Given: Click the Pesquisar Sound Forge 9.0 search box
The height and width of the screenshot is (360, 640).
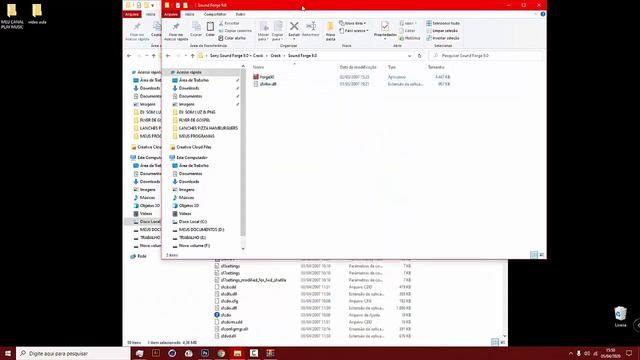Looking at the screenshot, I should [486, 56].
